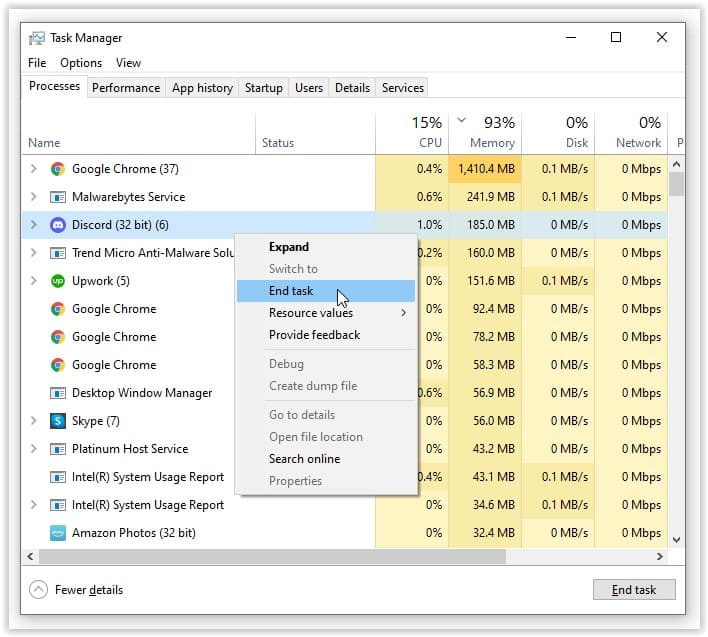
Task: Click the Task Manager title bar icon
Action: tap(37, 38)
